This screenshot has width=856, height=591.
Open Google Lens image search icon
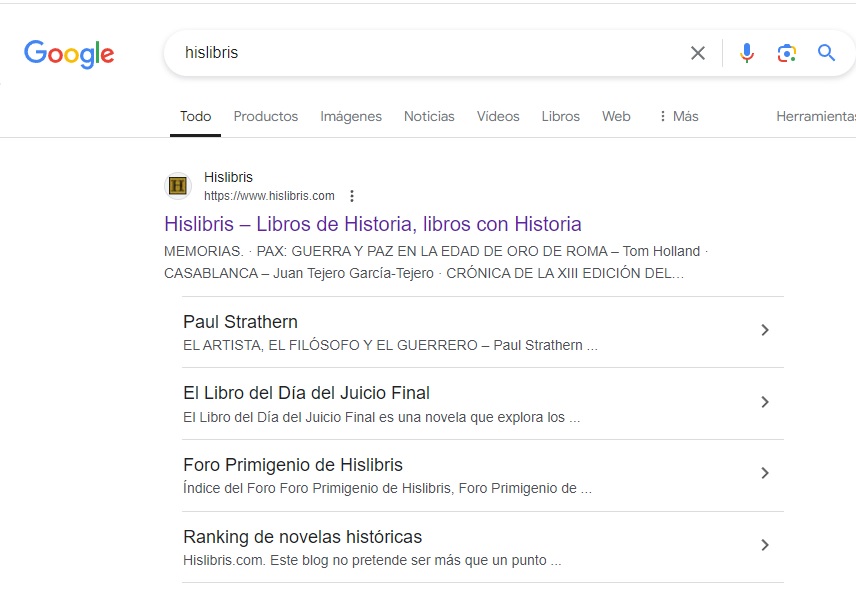point(787,53)
